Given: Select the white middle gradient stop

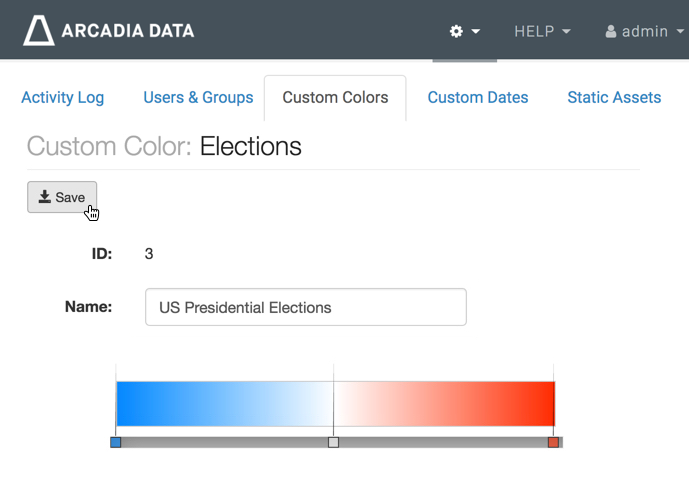Looking at the screenshot, I should click(334, 442).
